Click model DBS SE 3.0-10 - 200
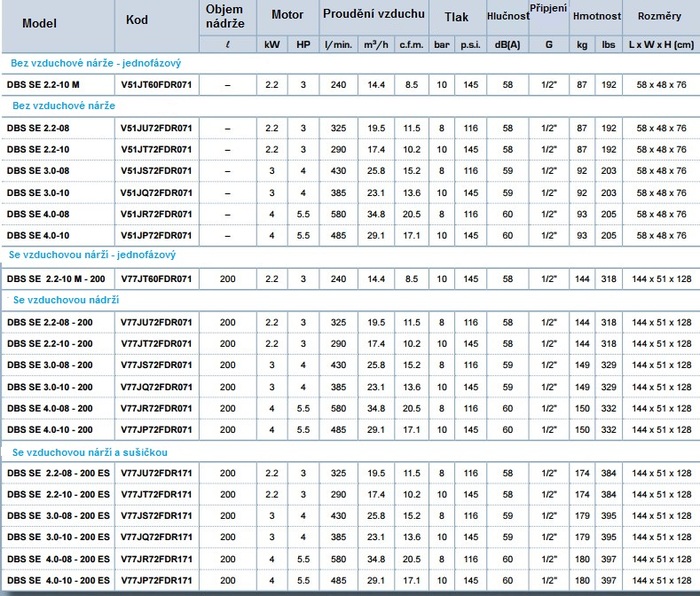 pyautogui.click(x=50, y=387)
